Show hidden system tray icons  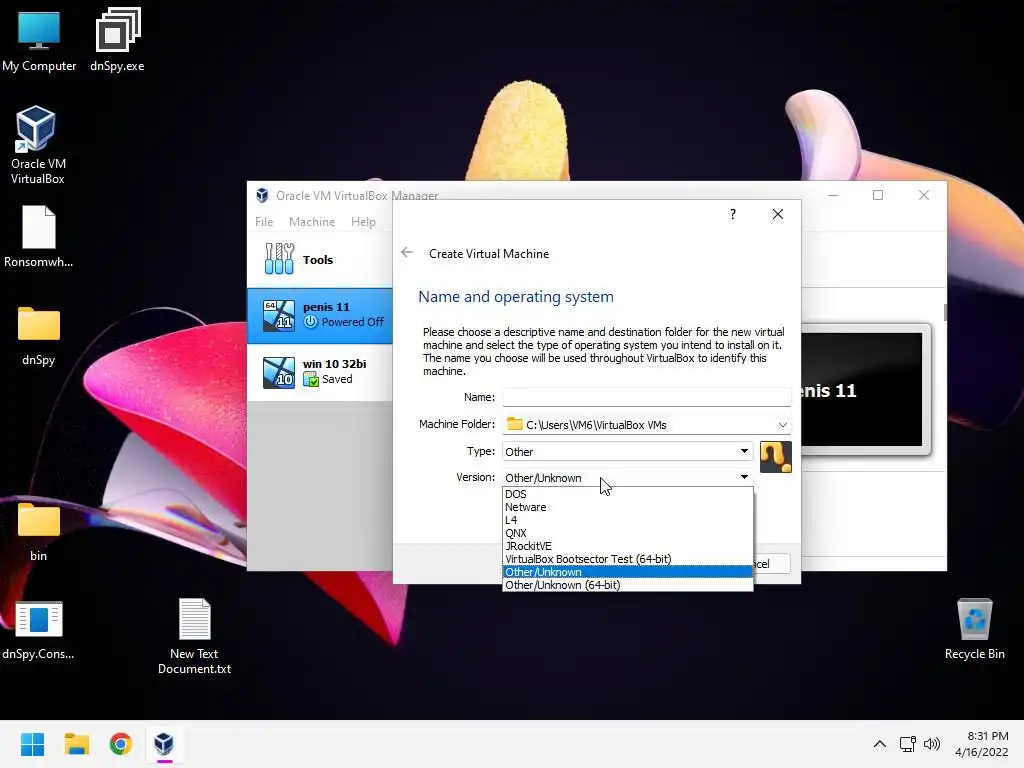pyautogui.click(x=880, y=744)
